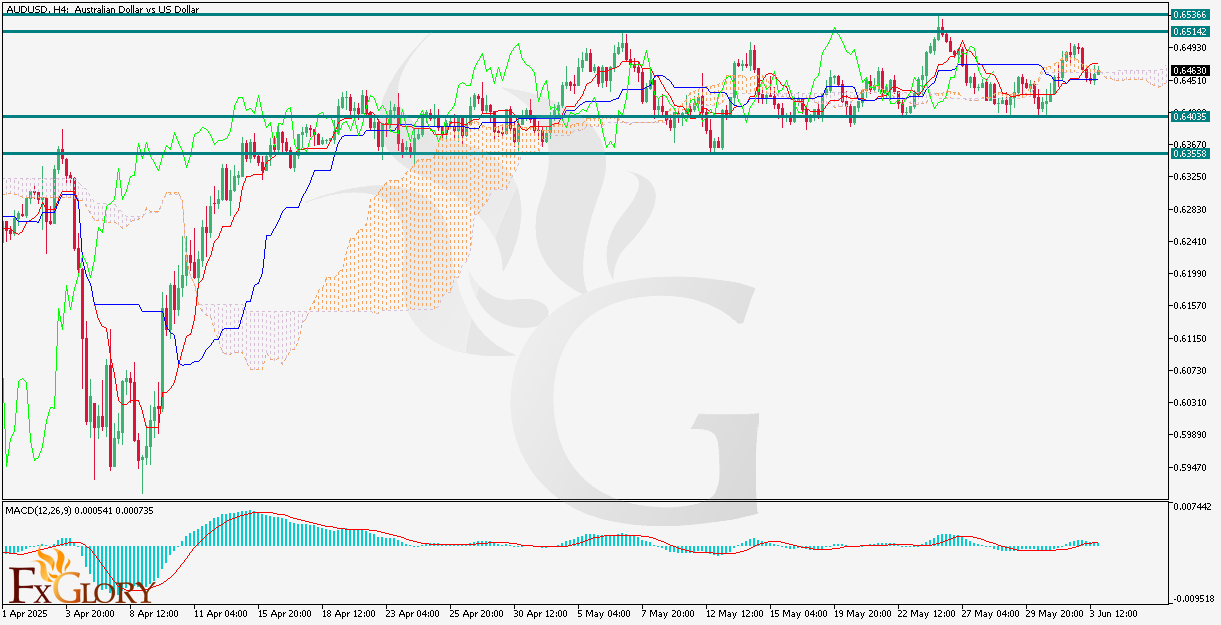Click the 0.64930 price axis value
This screenshot has width=1221, height=625.
(1190, 48)
